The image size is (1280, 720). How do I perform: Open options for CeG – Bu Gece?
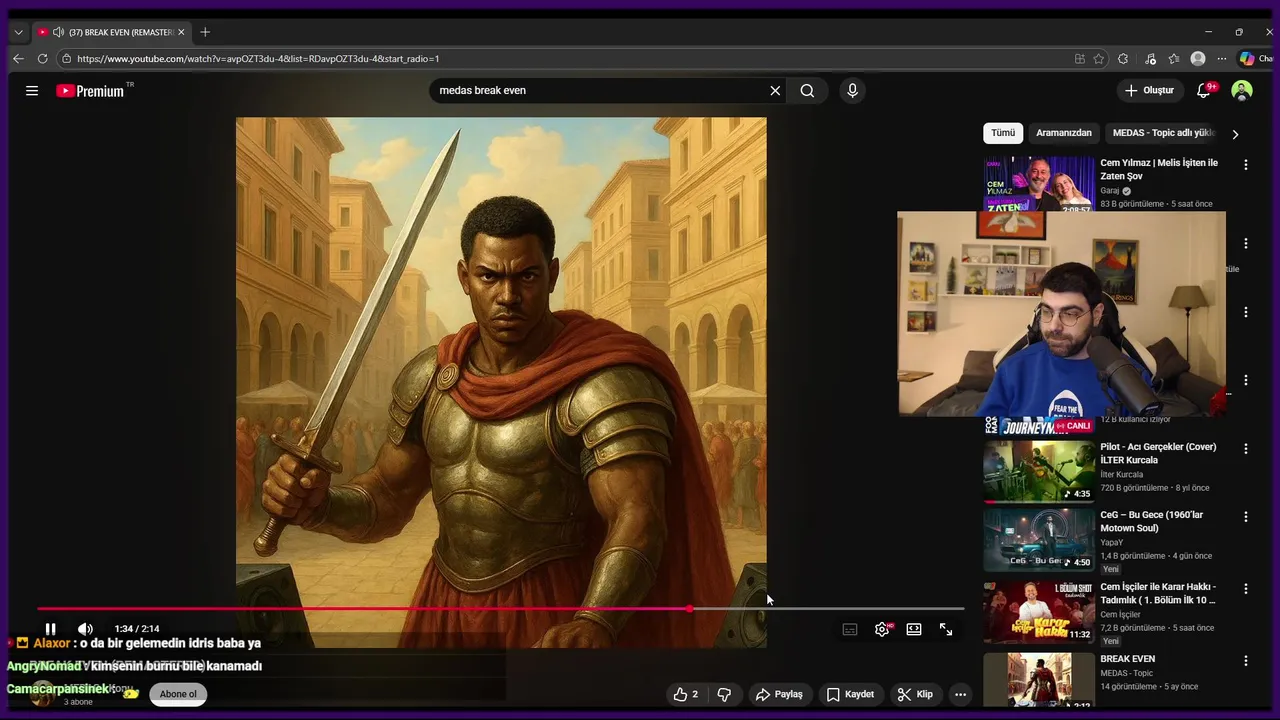(x=1246, y=517)
